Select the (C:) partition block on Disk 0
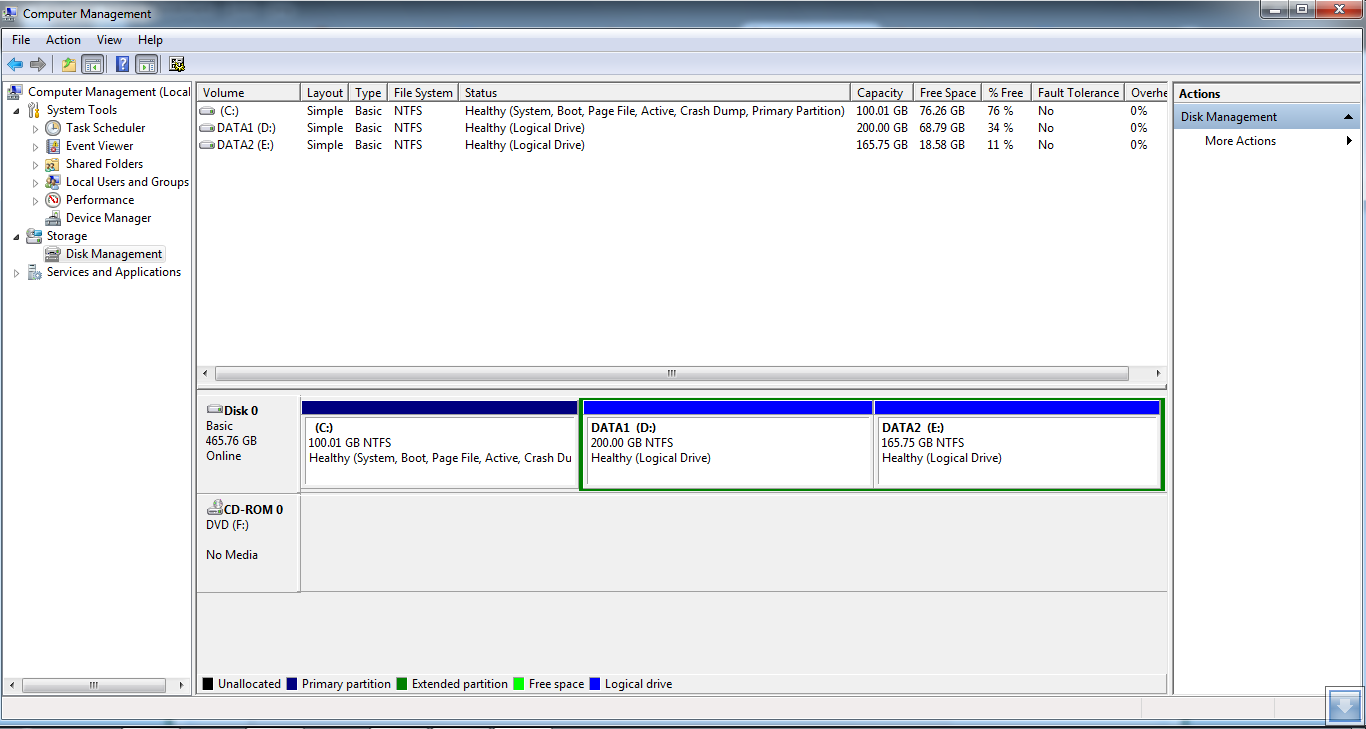This screenshot has height=729, width=1366. point(440,444)
